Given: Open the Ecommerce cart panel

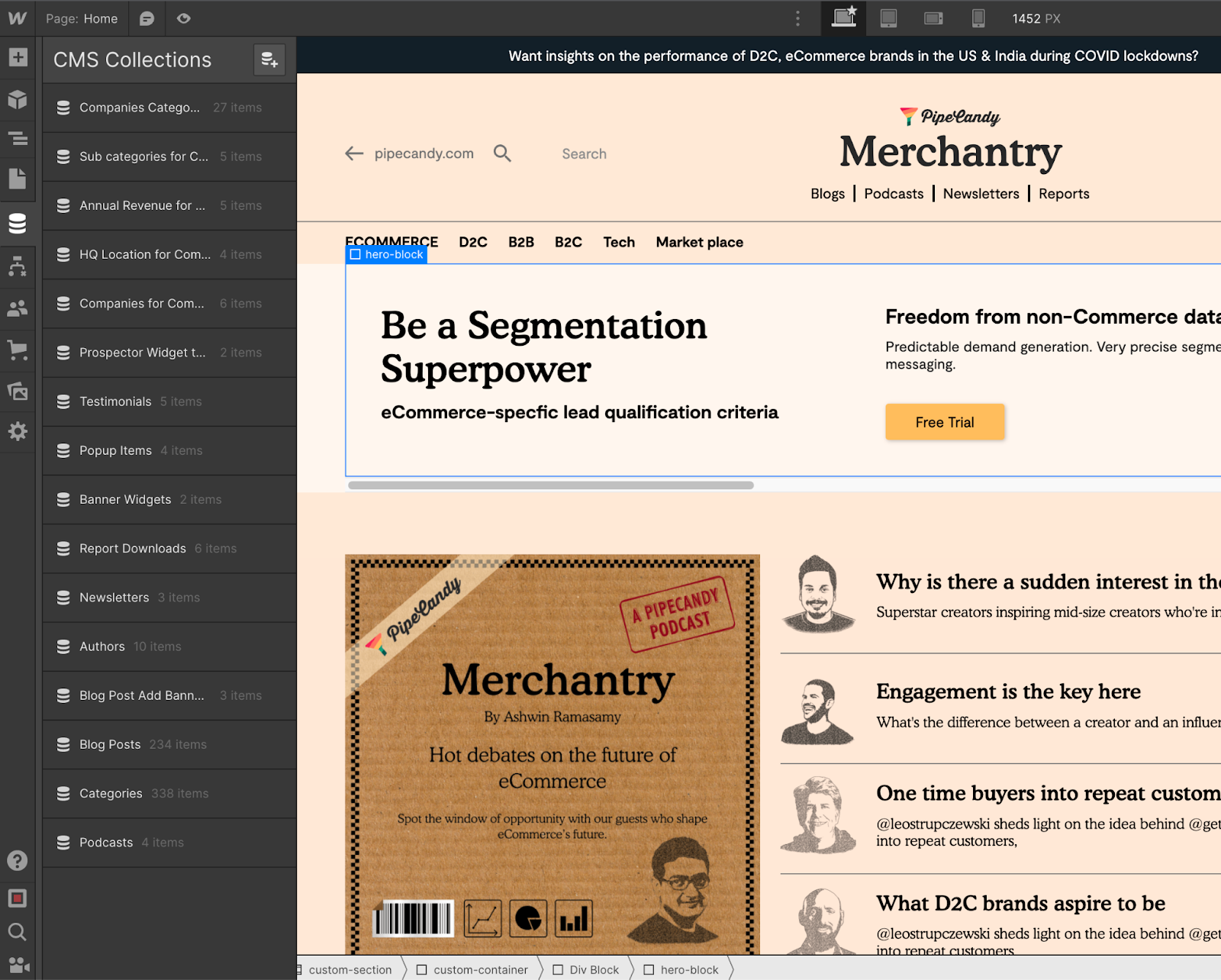Looking at the screenshot, I should point(18,350).
